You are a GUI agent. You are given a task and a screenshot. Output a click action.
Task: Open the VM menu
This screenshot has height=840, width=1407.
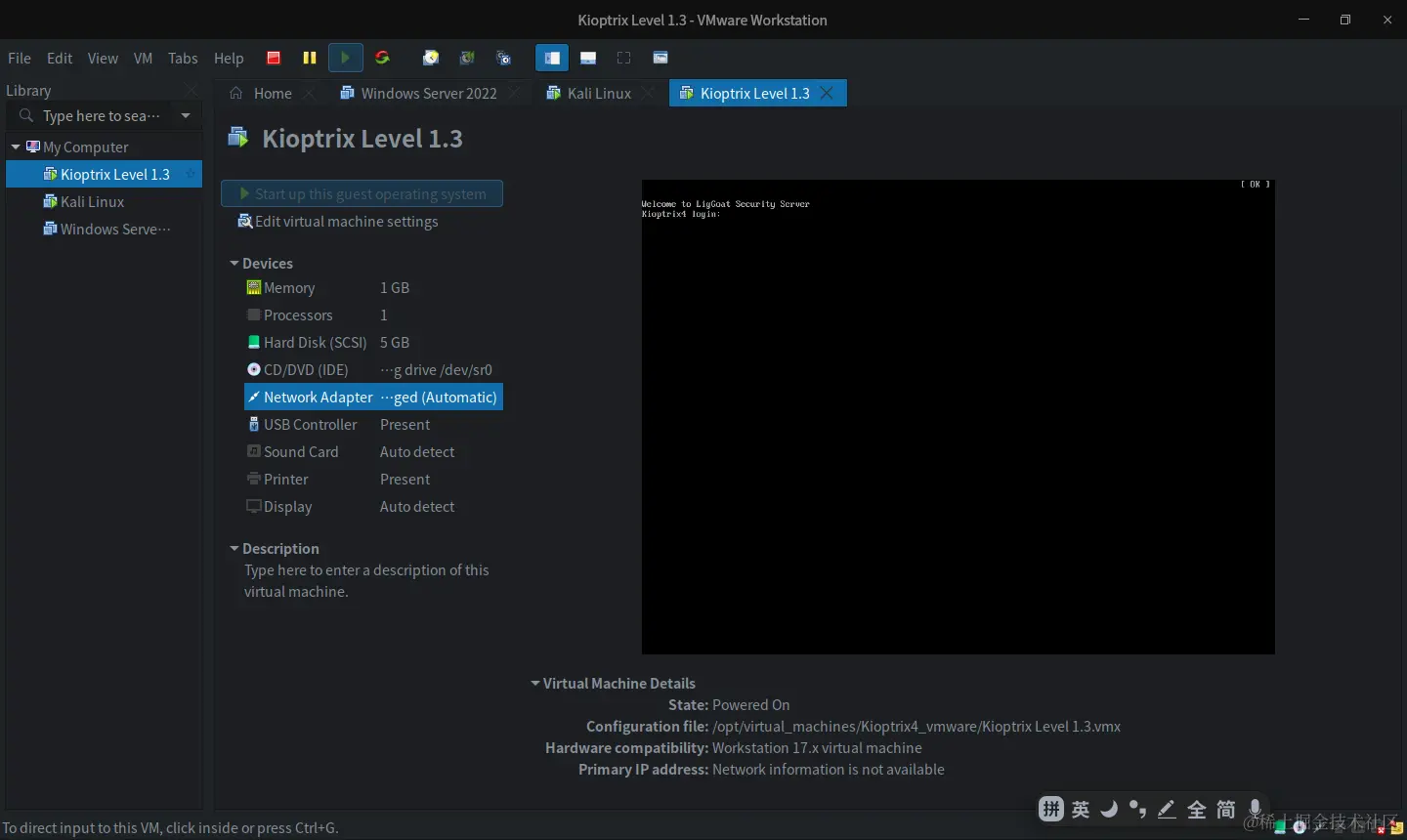pos(144,58)
